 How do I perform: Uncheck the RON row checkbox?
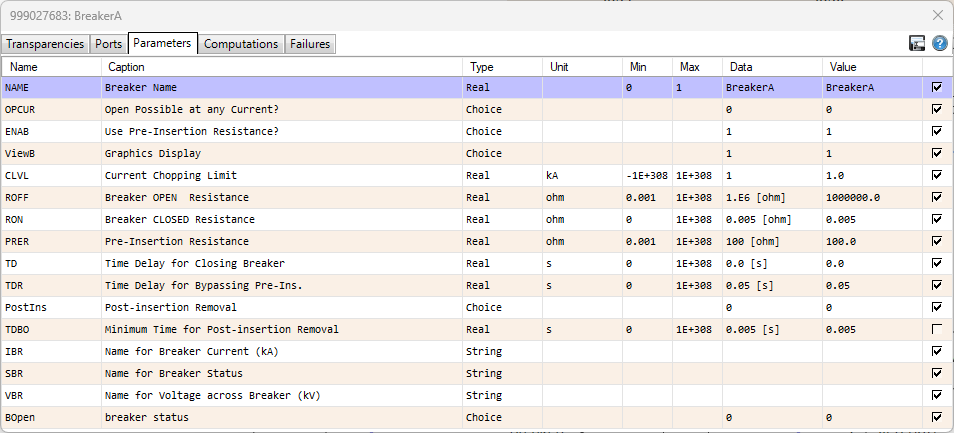(937, 219)
